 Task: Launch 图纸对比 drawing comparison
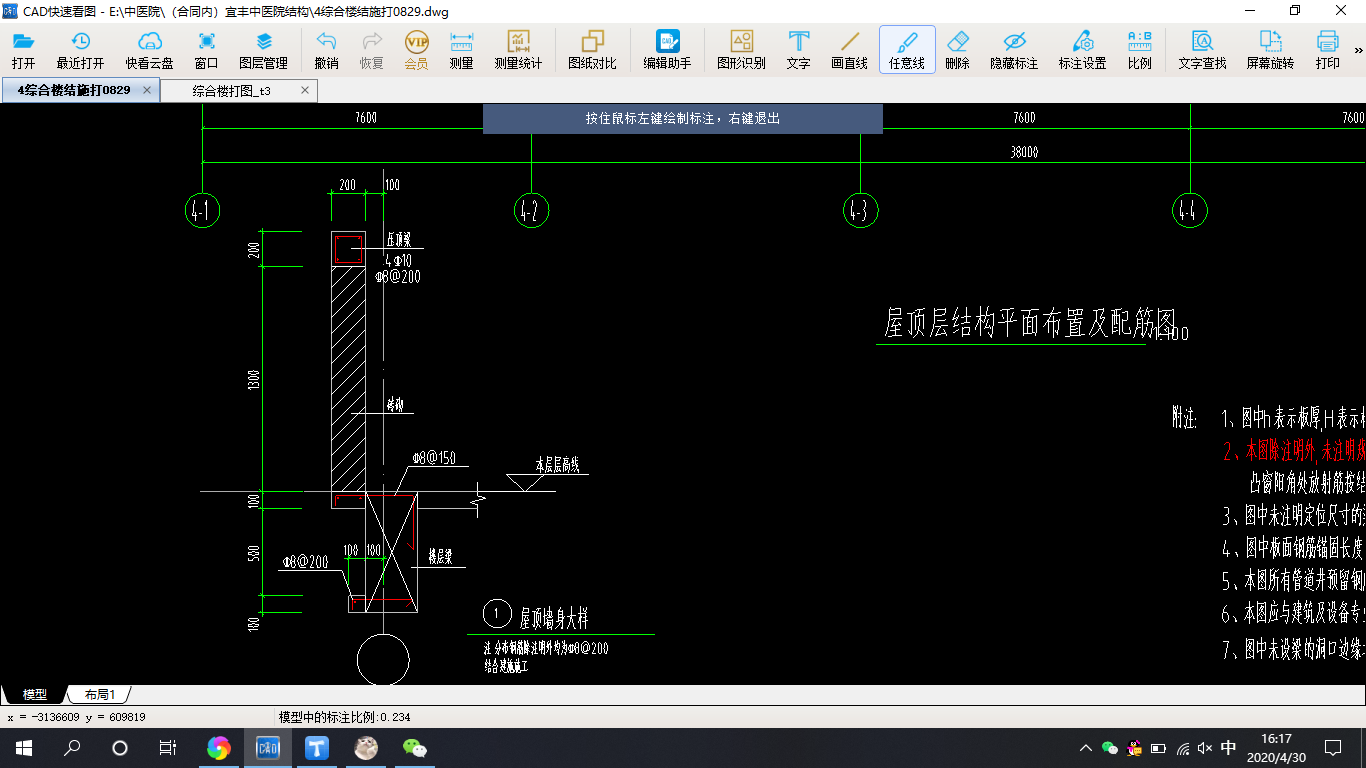click(x=592, y=50)
